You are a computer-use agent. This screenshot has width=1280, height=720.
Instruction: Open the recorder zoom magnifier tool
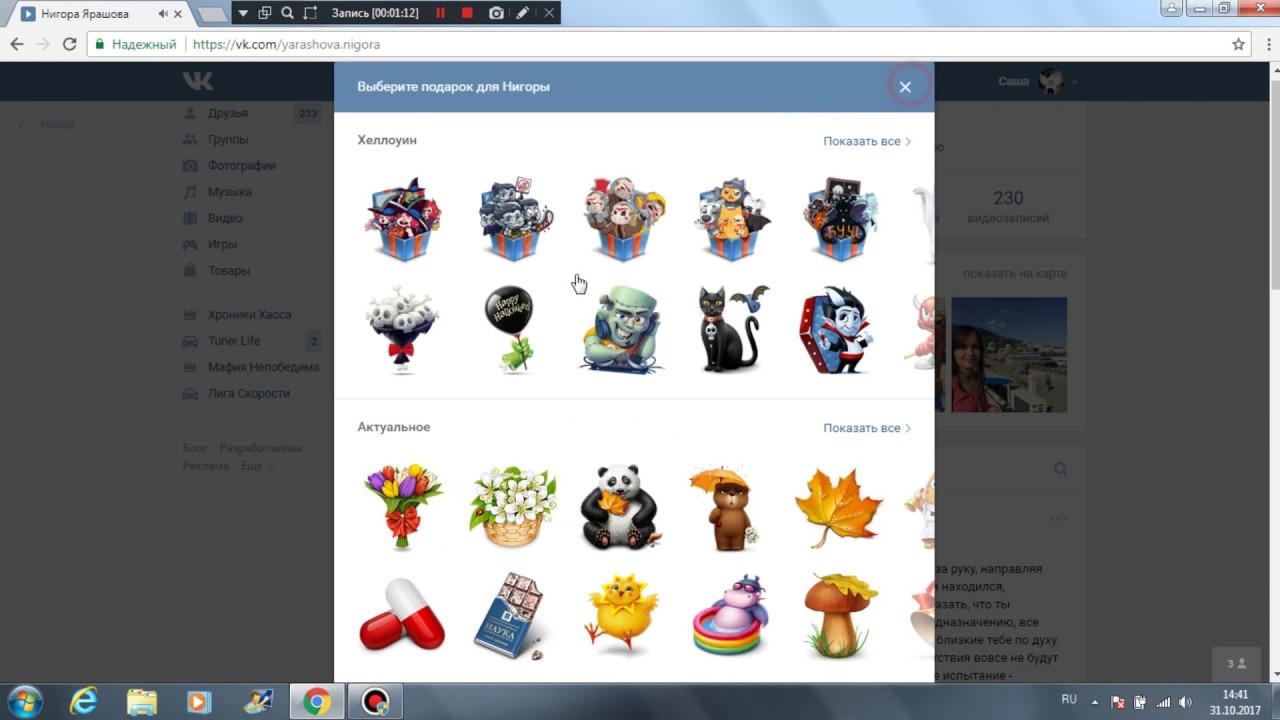click(x=287, y=13)
